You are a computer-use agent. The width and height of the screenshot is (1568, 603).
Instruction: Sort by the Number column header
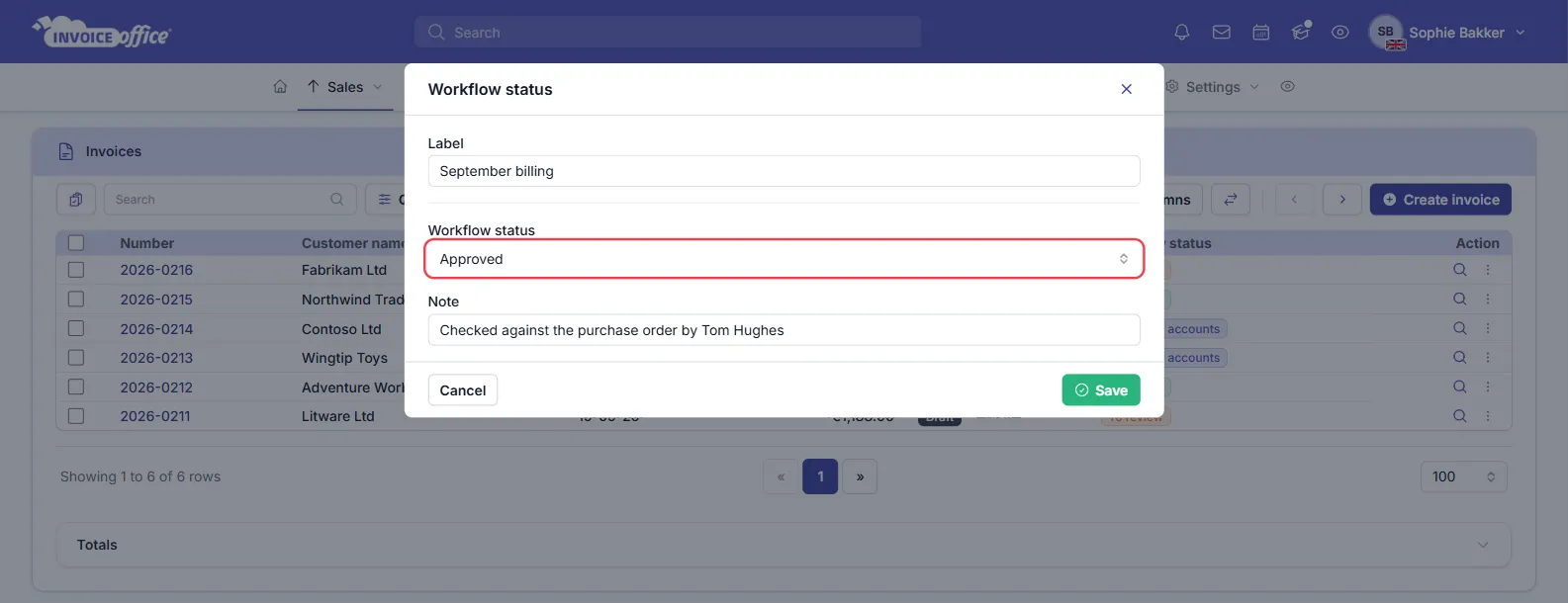pyautogui.click(x=146, y=243)
